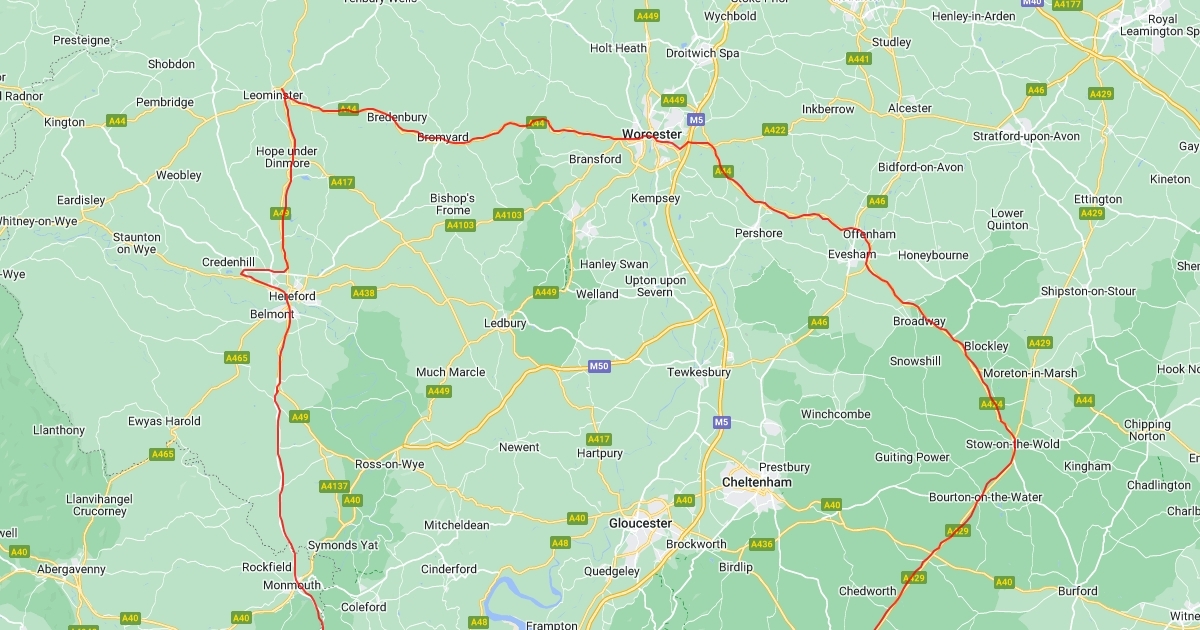Click the M5 shield north of Cheltenham
The width and height of the screenshot is (1200, 630).
721,423
